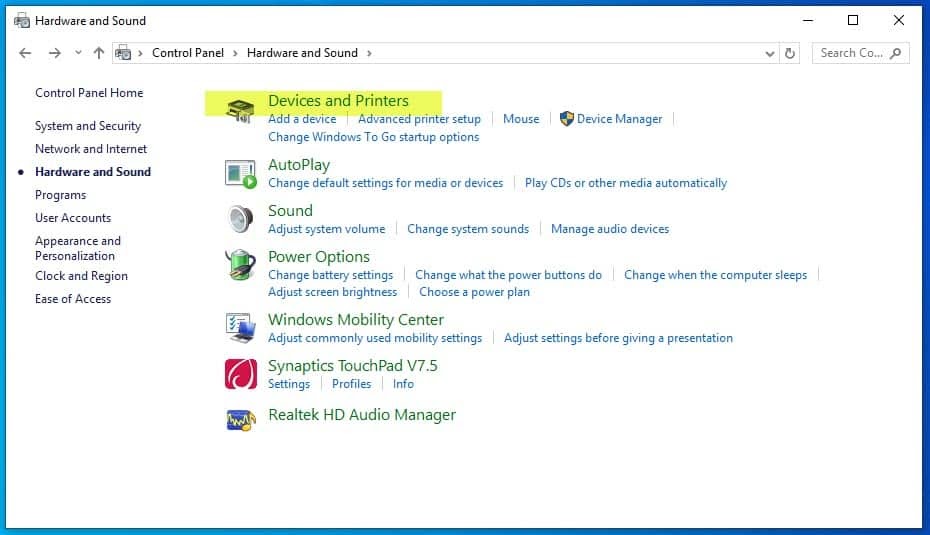Image resolution: width=930 pixels, height=535 pixels.
Task: Open Mouse settings link
Action: tap(521, 119)
